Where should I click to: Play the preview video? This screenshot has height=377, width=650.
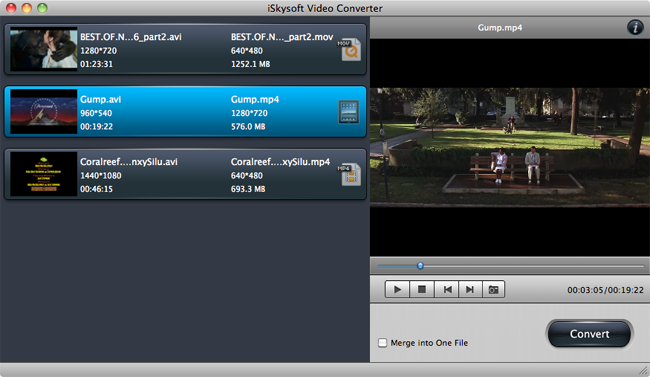pos(397,289)
